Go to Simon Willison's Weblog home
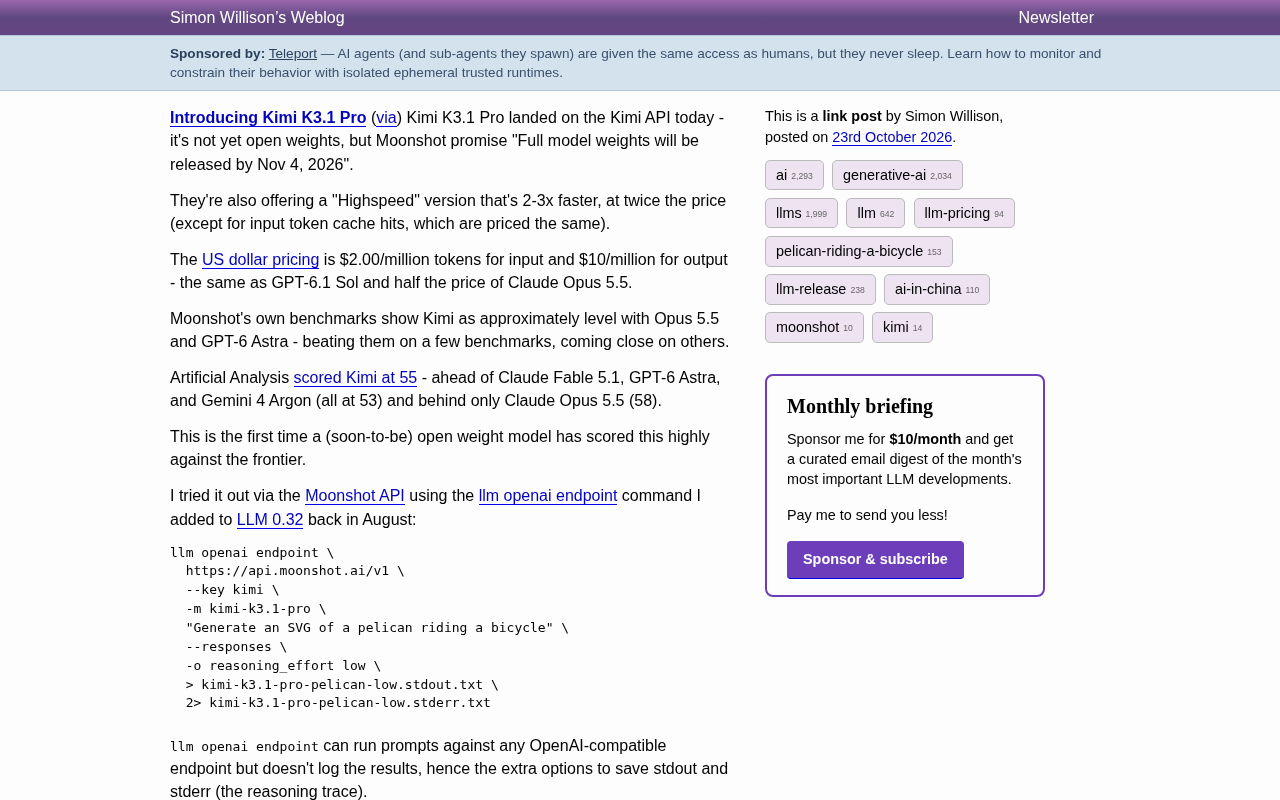 [x=257, y=18]
